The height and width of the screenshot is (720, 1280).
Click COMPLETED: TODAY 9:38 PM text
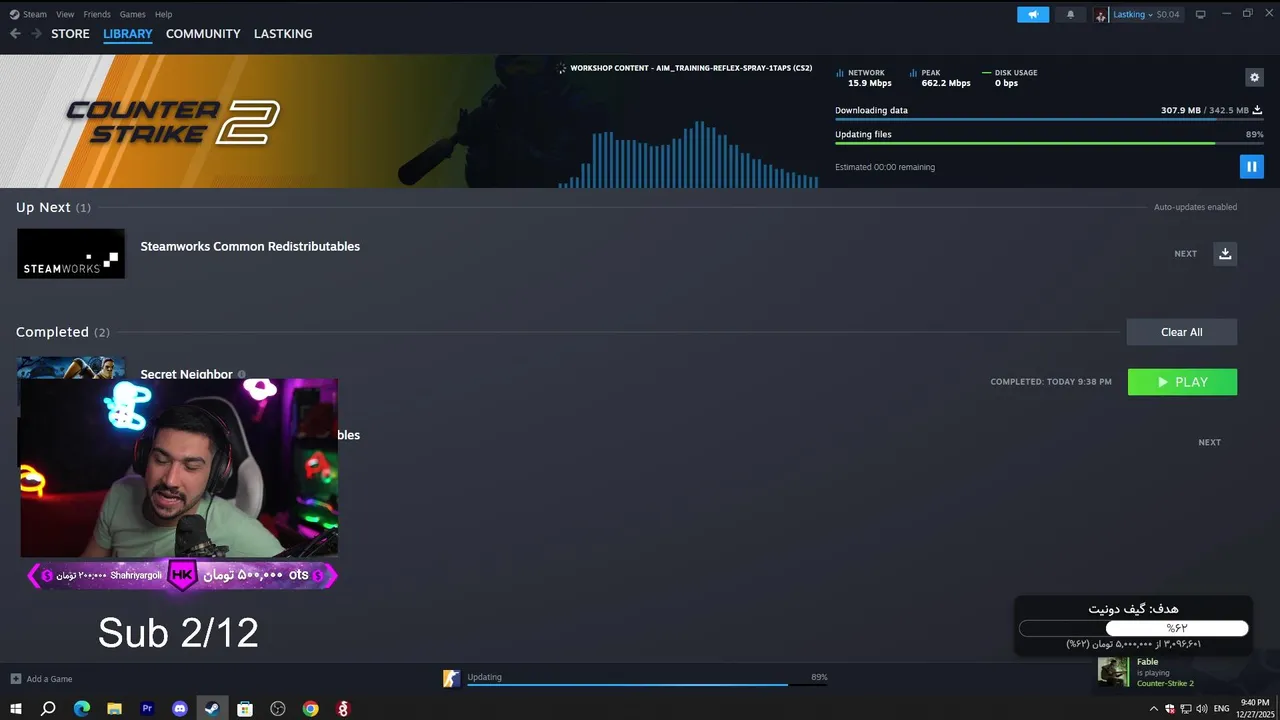pyautogui.click(x=1050, y=382)
